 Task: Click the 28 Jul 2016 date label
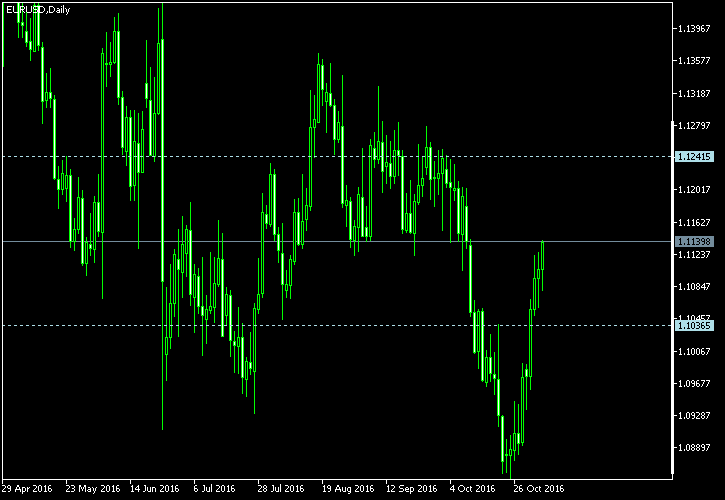[281, 488]
